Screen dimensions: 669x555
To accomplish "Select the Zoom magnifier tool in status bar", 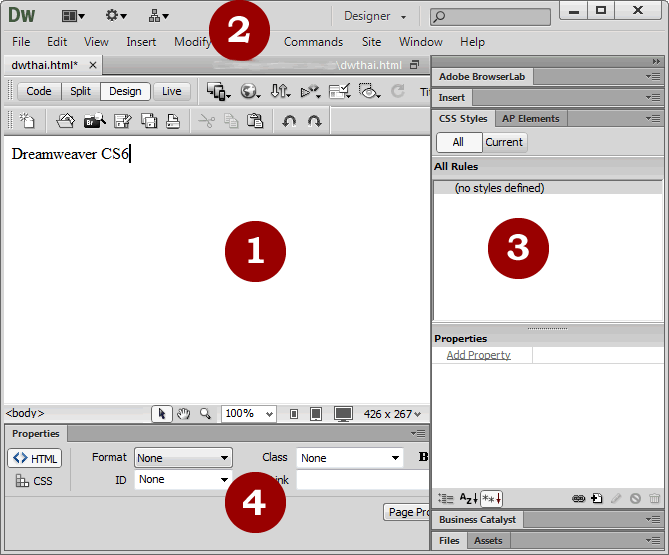I will [205, 414].
